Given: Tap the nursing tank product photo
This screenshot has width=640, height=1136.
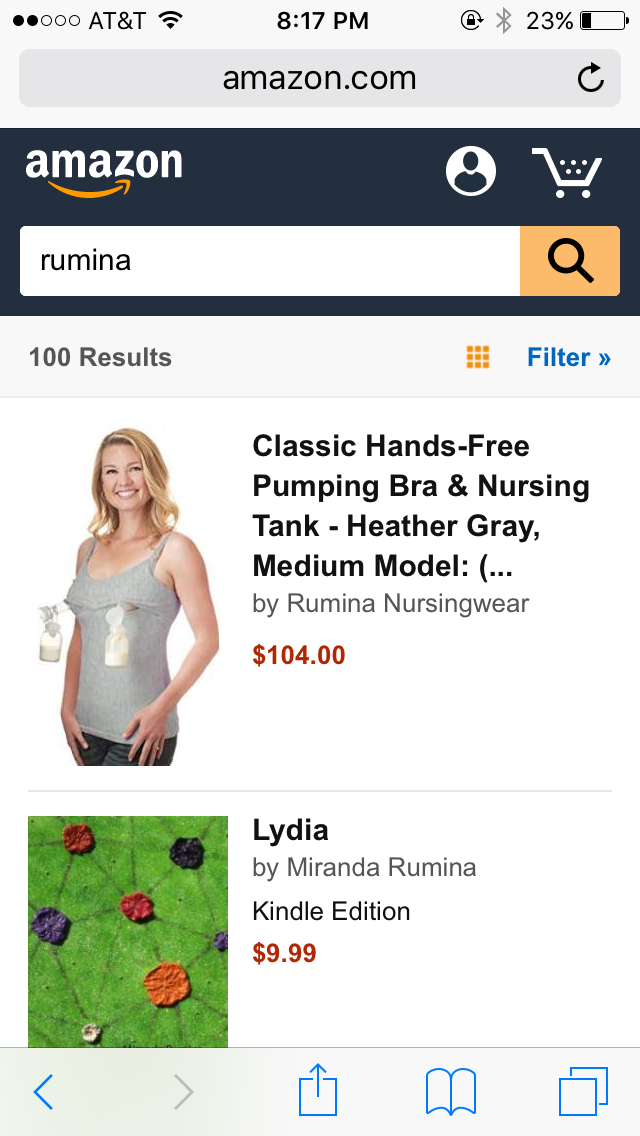Looking at the screenshot, I should click(128, 596).
